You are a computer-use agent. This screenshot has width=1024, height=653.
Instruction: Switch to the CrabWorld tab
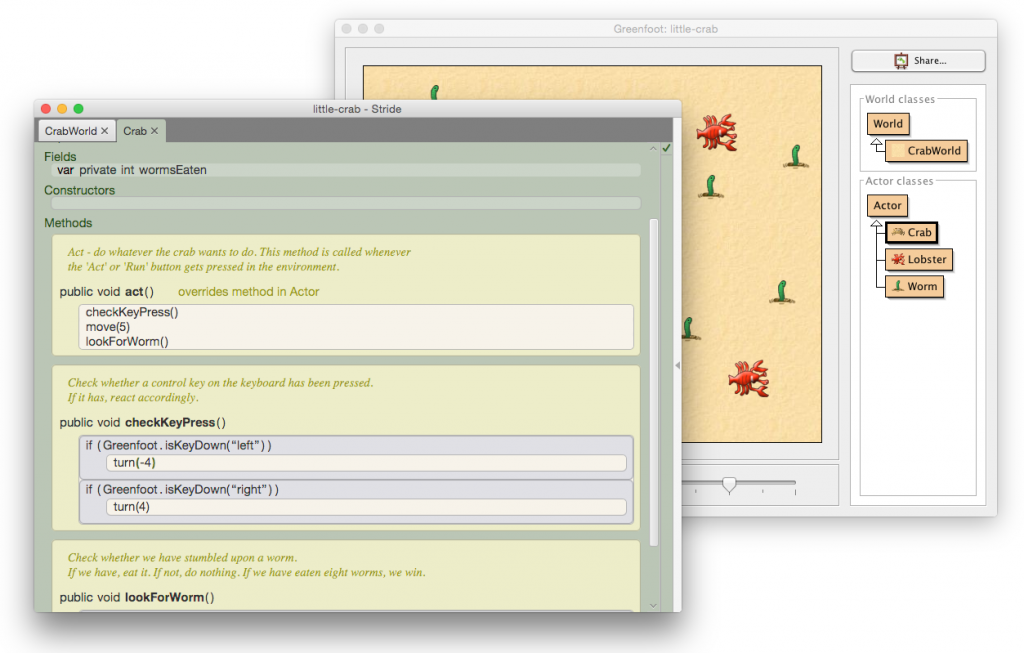coord(70,130)
